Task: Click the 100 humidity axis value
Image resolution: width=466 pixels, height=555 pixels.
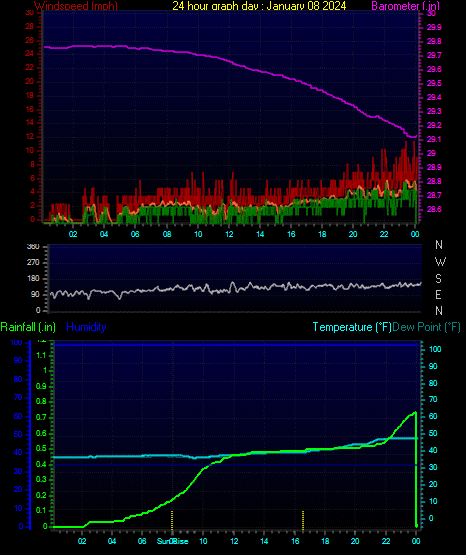Action: (16, 343)
